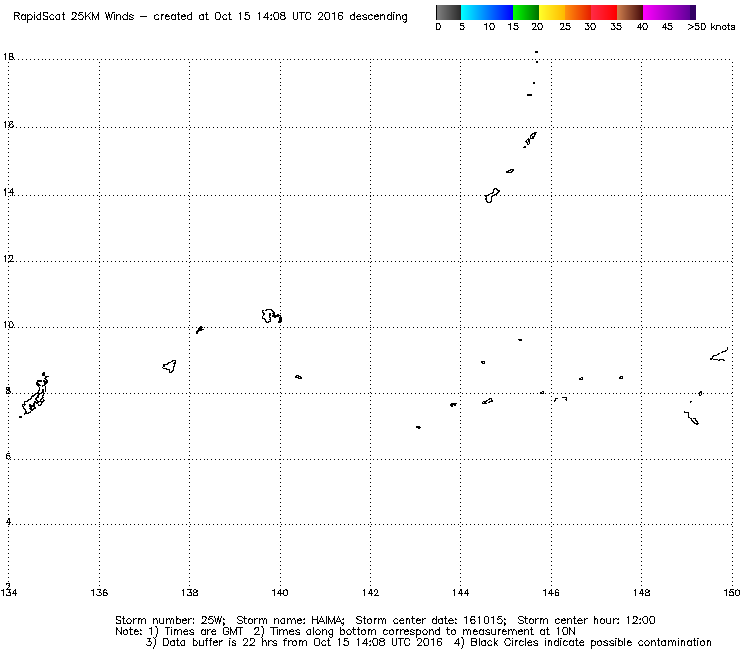
Task: Click the 'Storm center hour: 12:00' text
Action: [586, 620]
